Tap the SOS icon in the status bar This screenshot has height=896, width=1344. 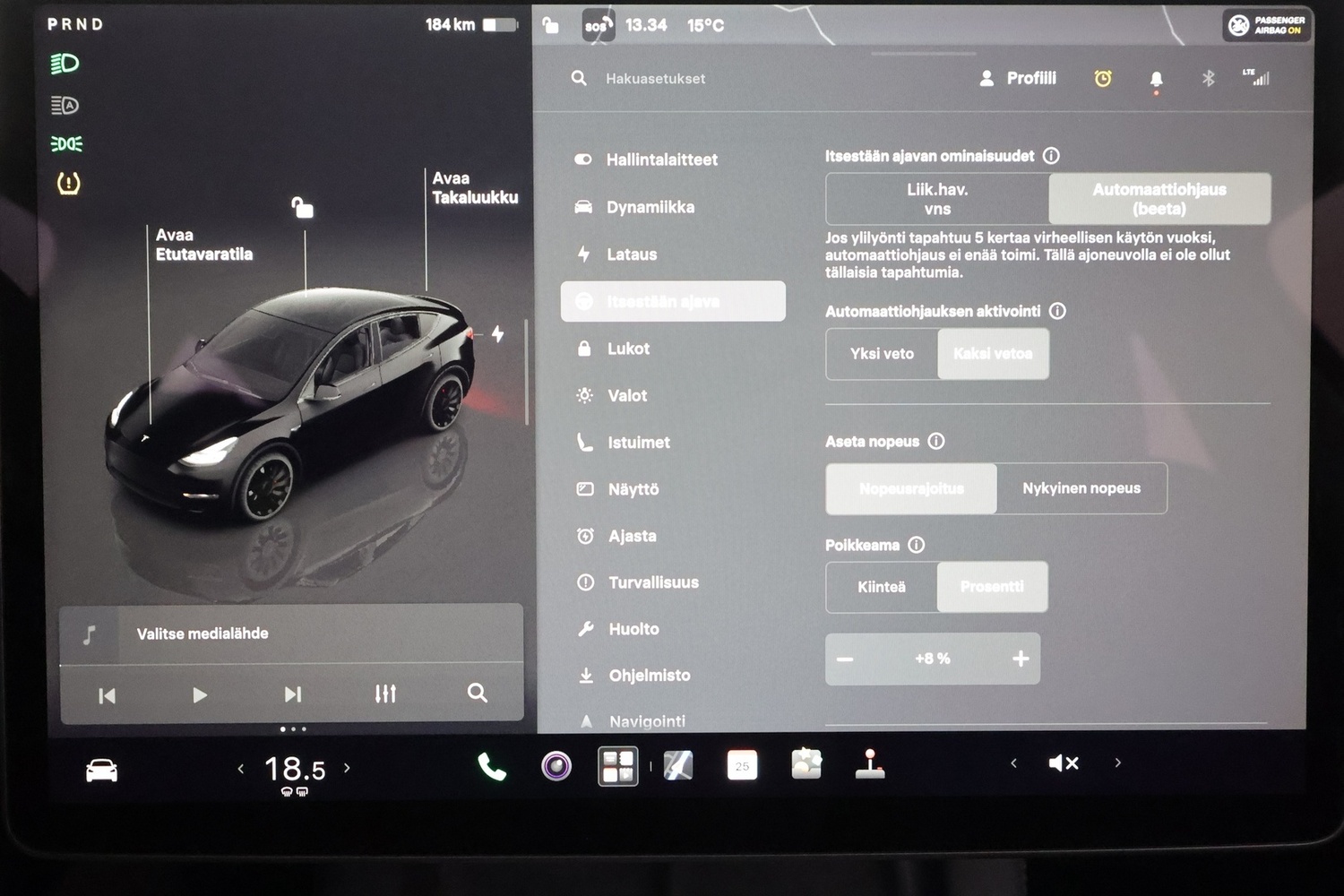point(598,25)
